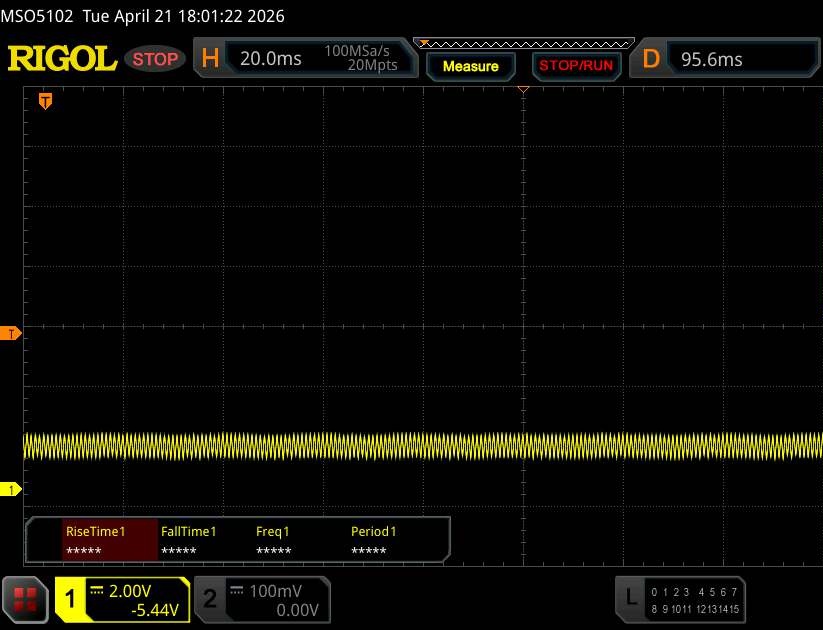823x630 pixels.
Task: Click the yellow channel 1 waveform trace
Action: (423, 446)
